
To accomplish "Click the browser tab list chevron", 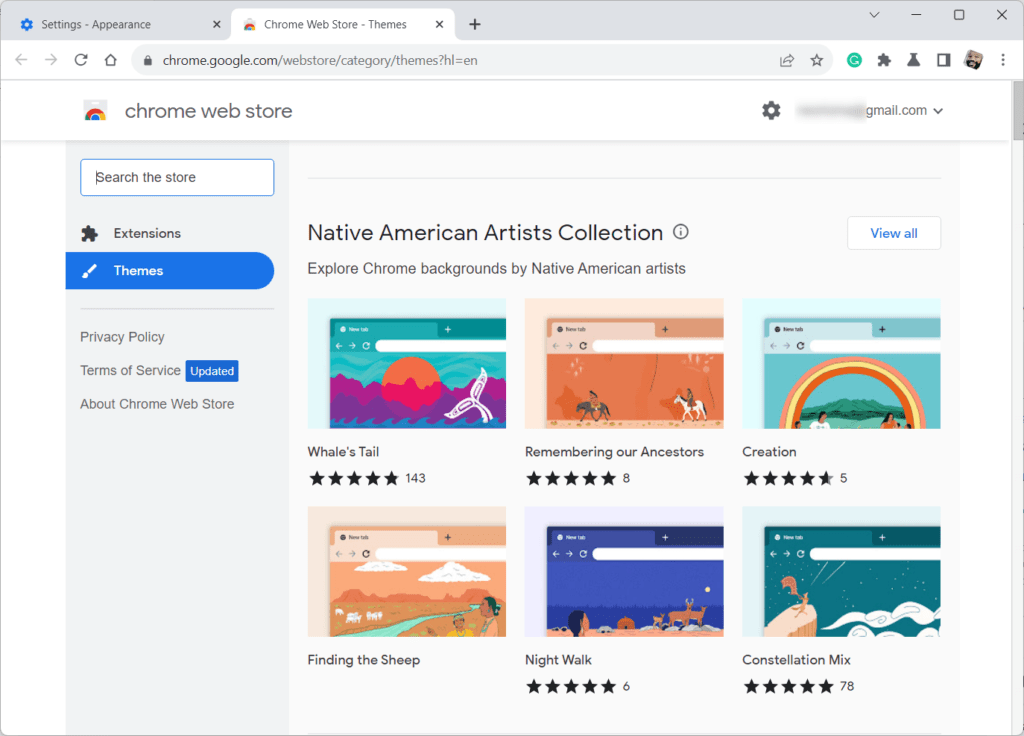I will pyautogui.click(x=874, y=15).
